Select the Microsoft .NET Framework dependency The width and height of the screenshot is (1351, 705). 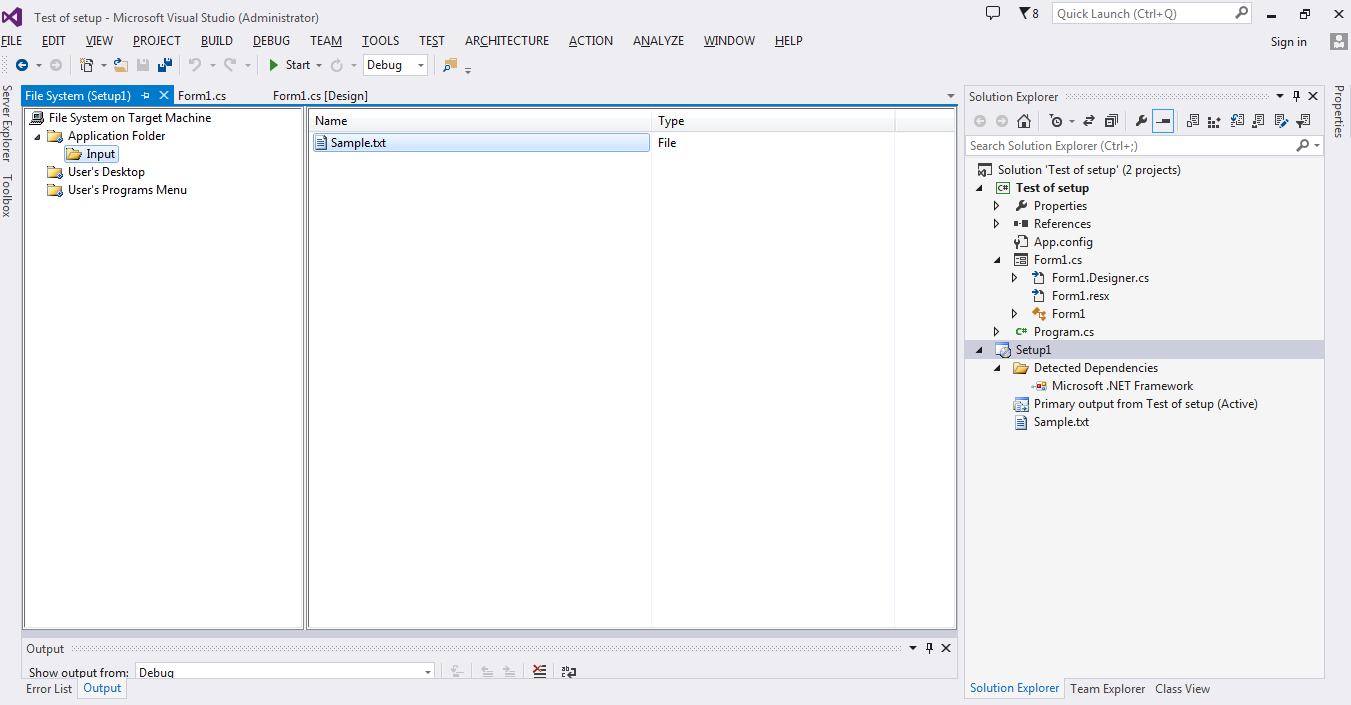(1112, 386)
